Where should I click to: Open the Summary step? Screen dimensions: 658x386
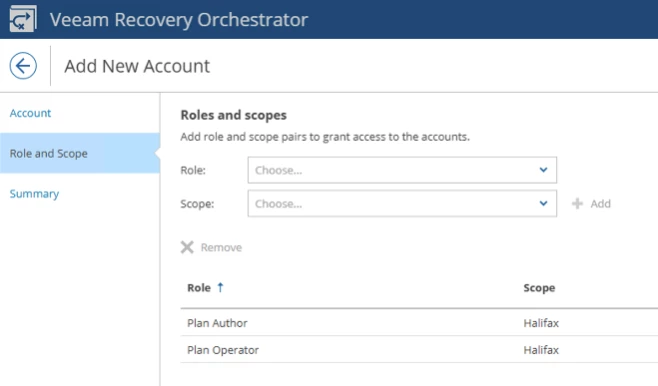(x=34, y=194)
